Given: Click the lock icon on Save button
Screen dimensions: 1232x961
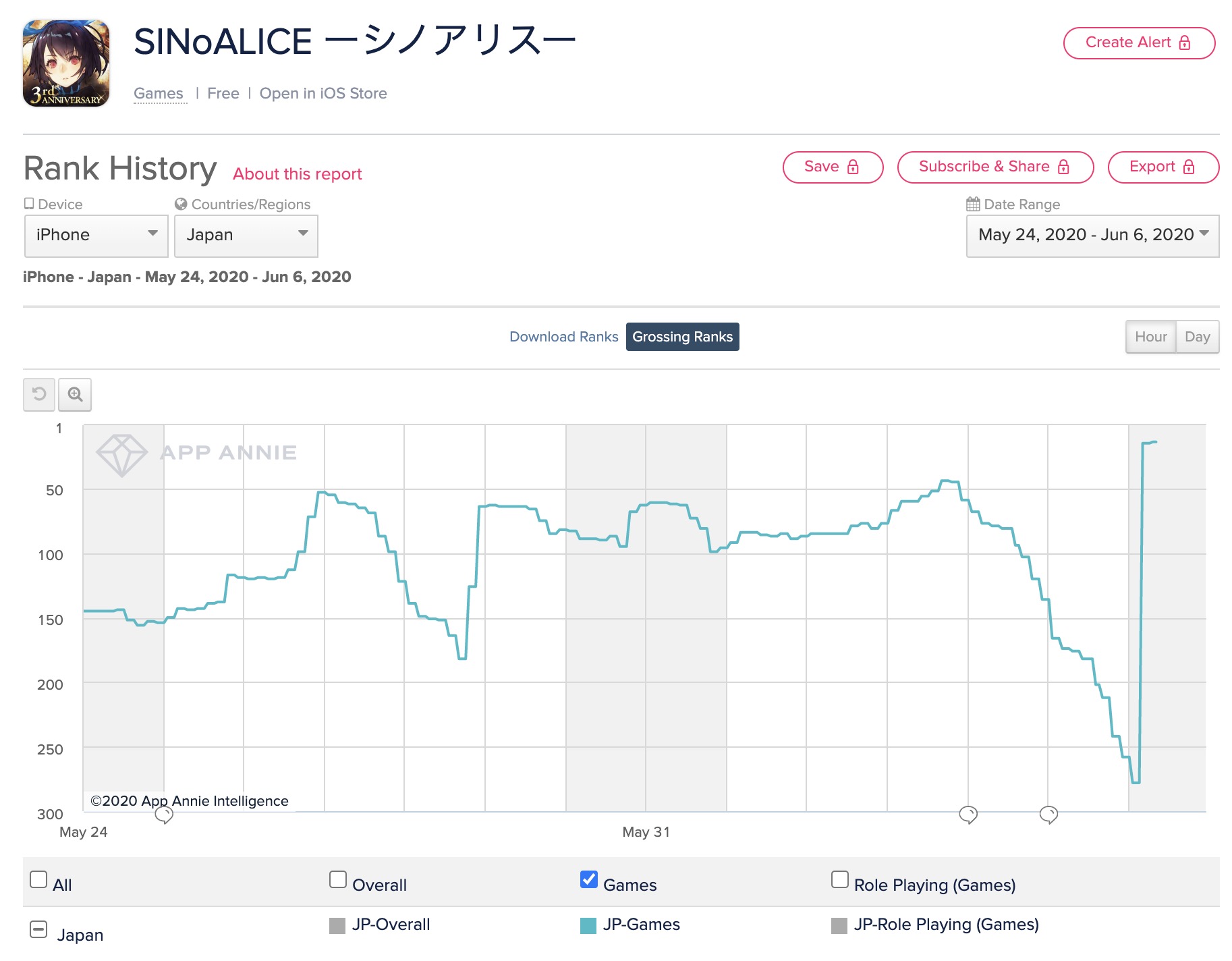Looking at the screenshot, I should (x=853, y=167).
